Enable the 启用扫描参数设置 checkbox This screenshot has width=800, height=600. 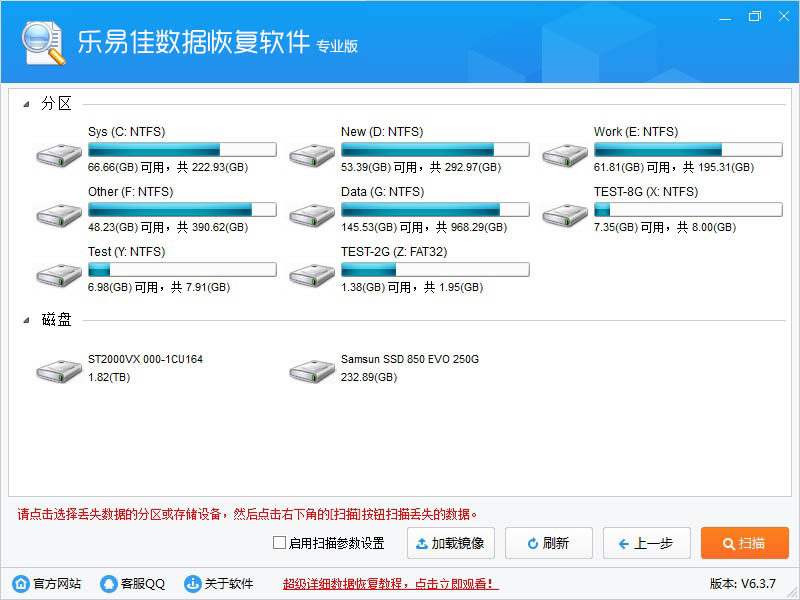click(x=279, y=544)
